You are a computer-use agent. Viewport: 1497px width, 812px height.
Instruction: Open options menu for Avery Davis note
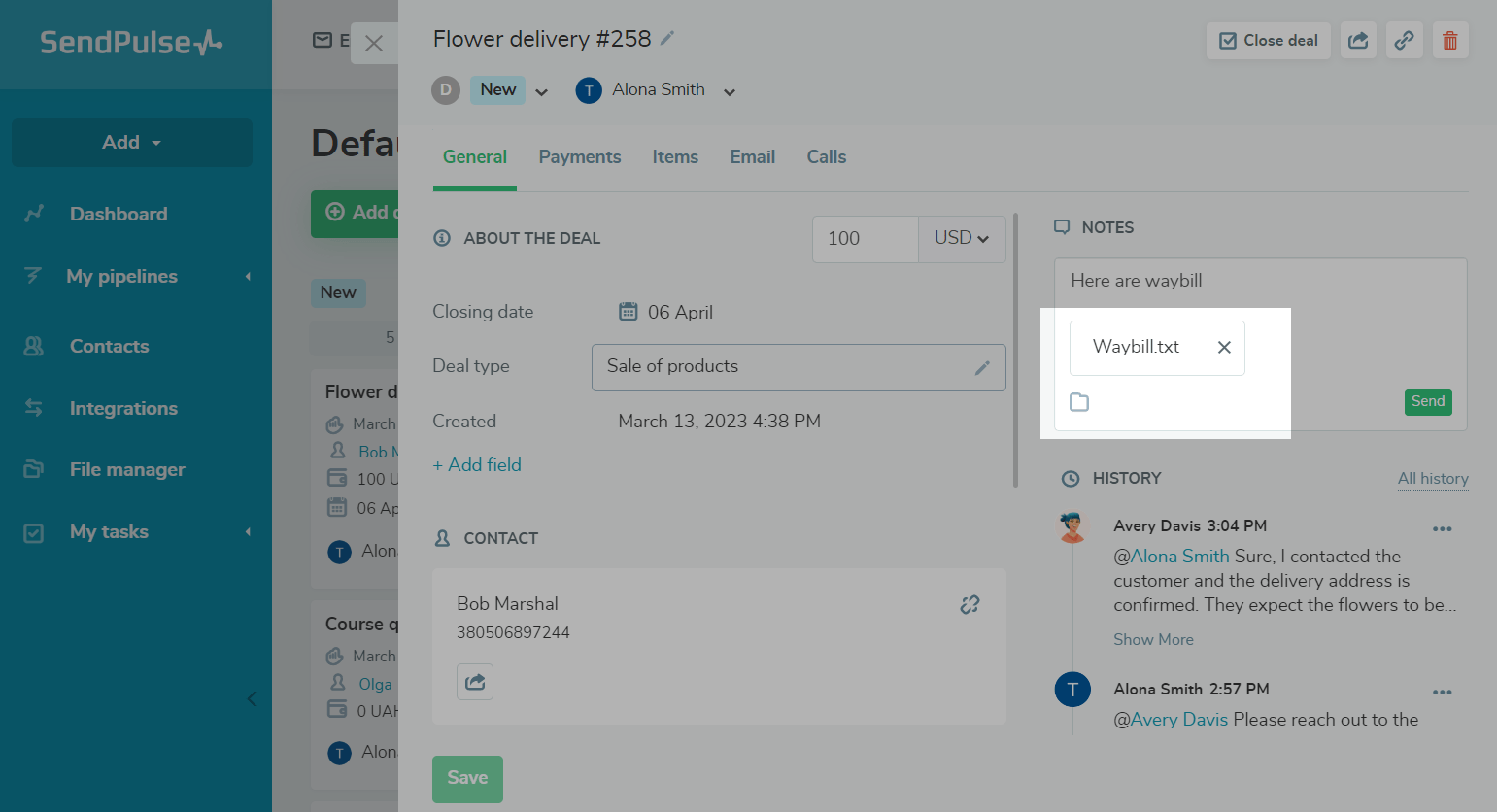pos(1442,529)
